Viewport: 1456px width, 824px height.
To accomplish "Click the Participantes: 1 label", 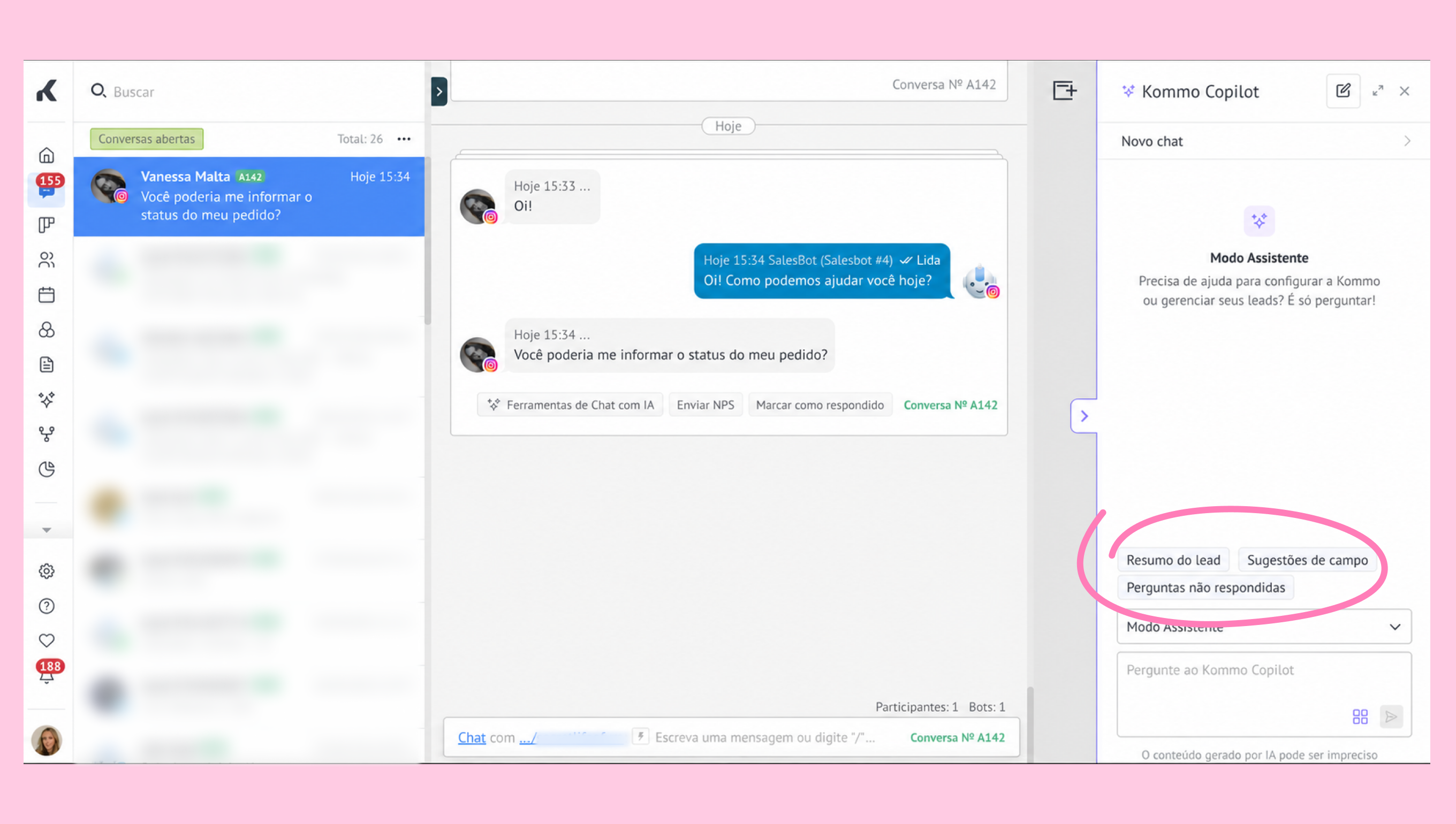I will click(916, 706).
